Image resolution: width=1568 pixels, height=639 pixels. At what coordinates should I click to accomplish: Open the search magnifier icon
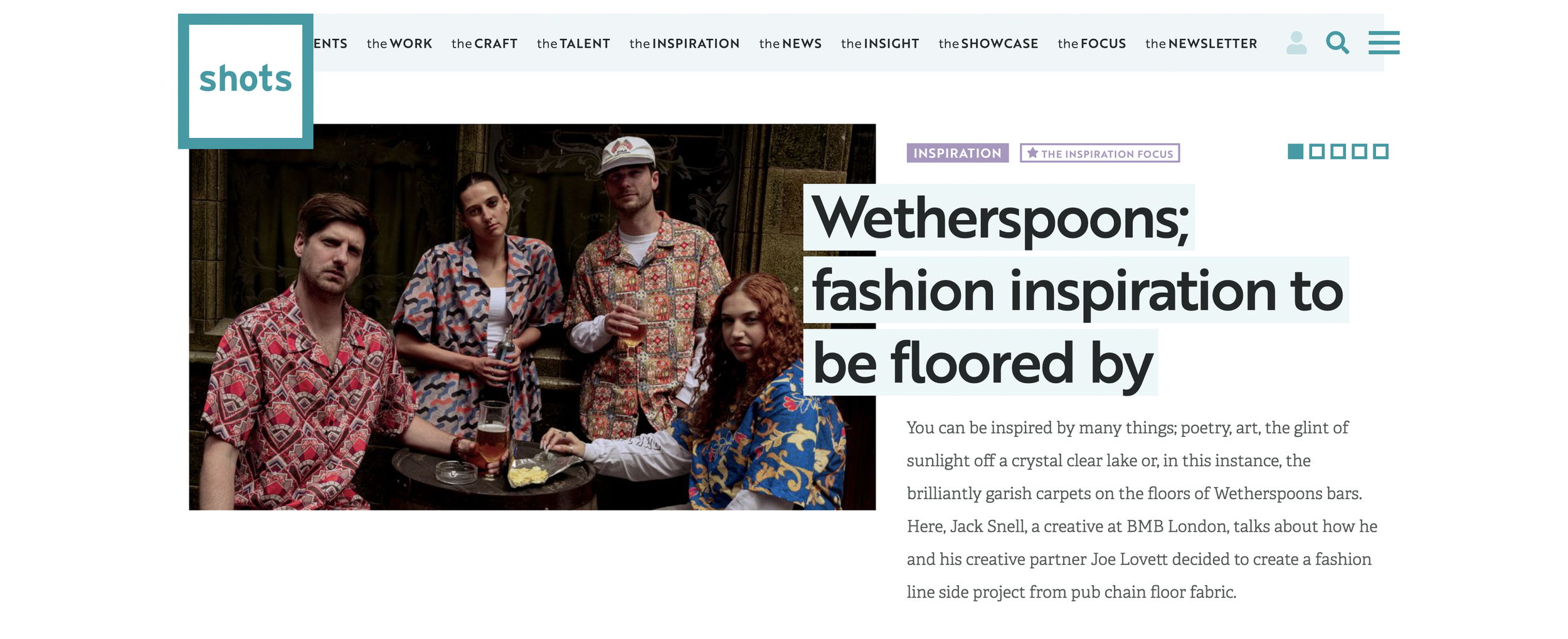pos(1337,43)
